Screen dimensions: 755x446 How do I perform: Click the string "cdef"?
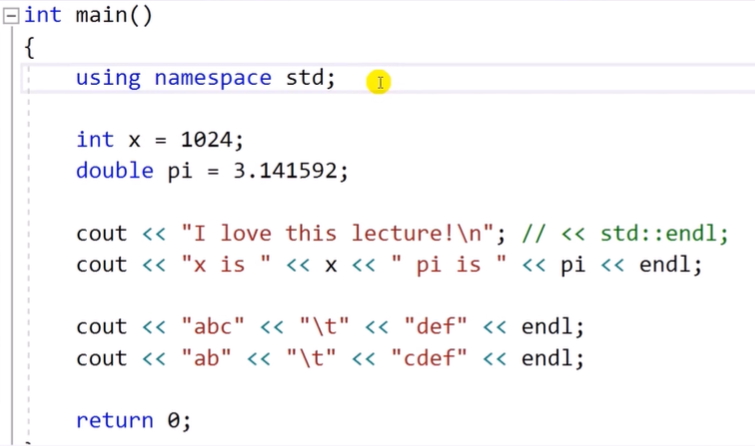pyautogui.click(x=429, y=358)
